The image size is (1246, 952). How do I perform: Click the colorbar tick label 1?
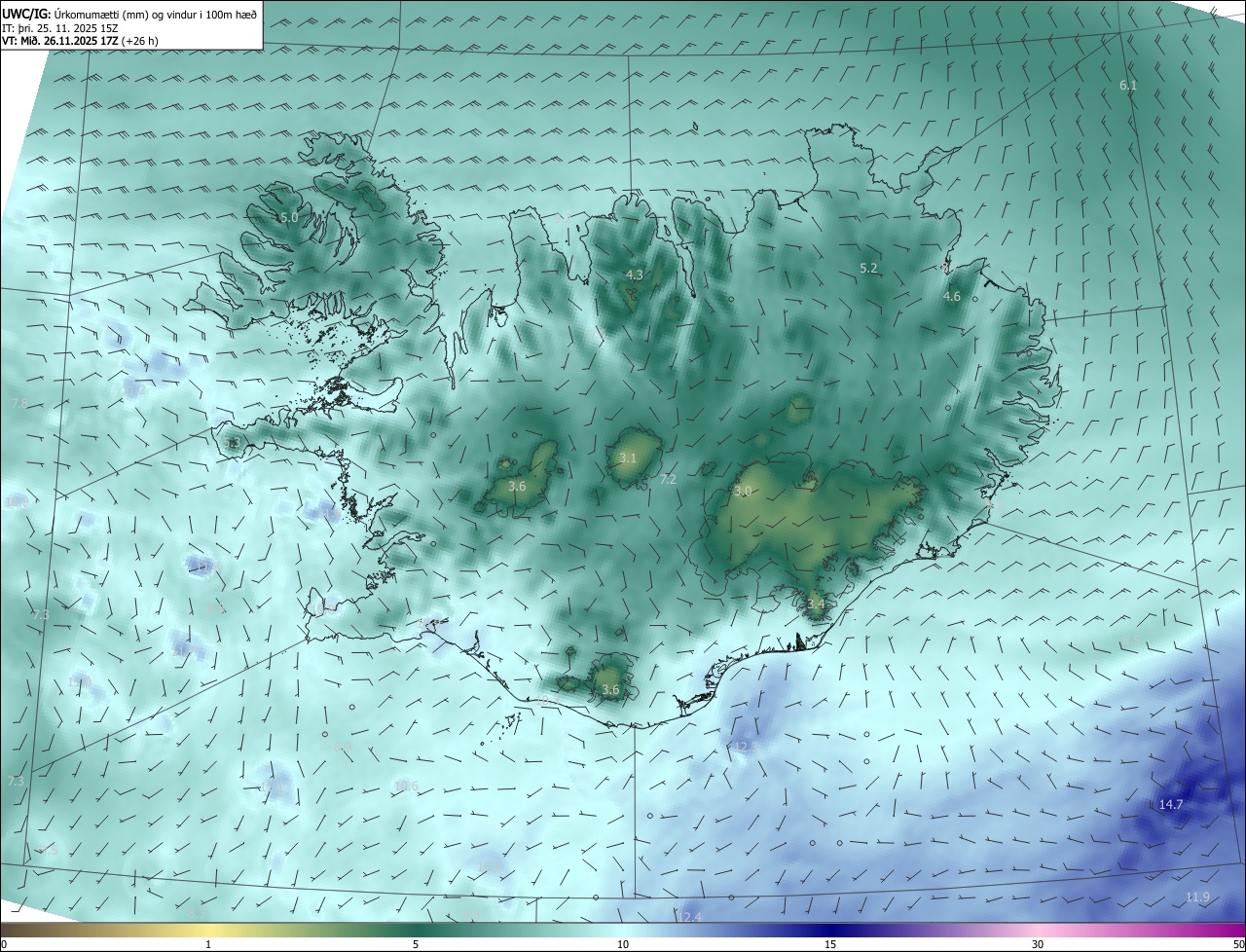[x=208, y=944]
